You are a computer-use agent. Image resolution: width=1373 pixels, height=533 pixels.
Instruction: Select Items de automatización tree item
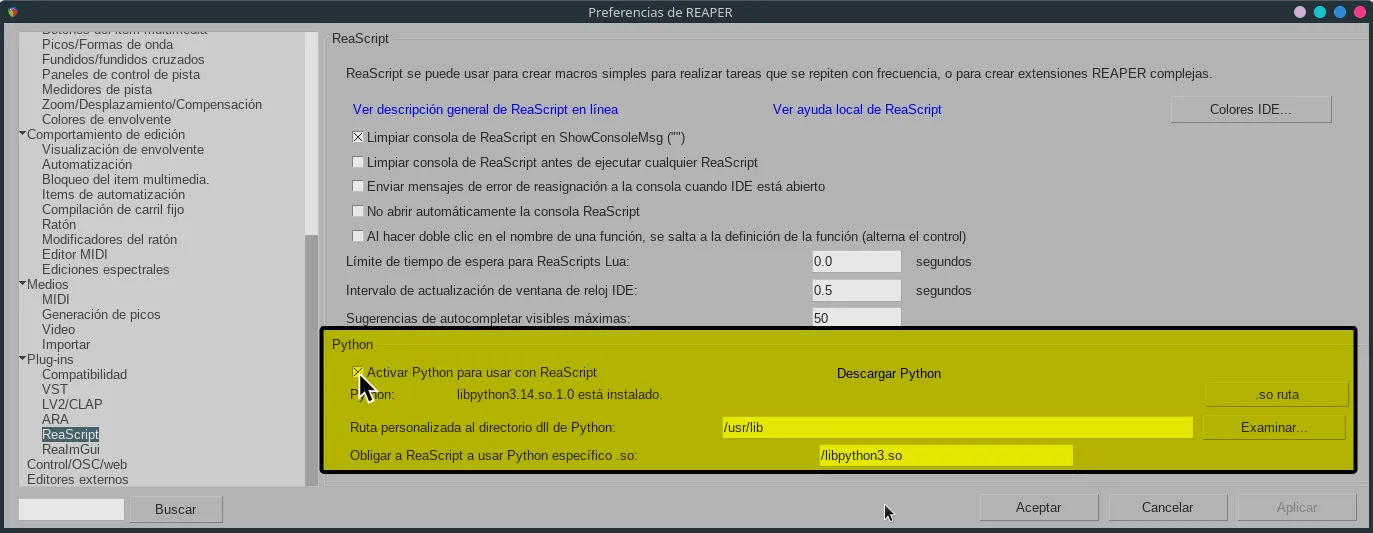(113, 195)
